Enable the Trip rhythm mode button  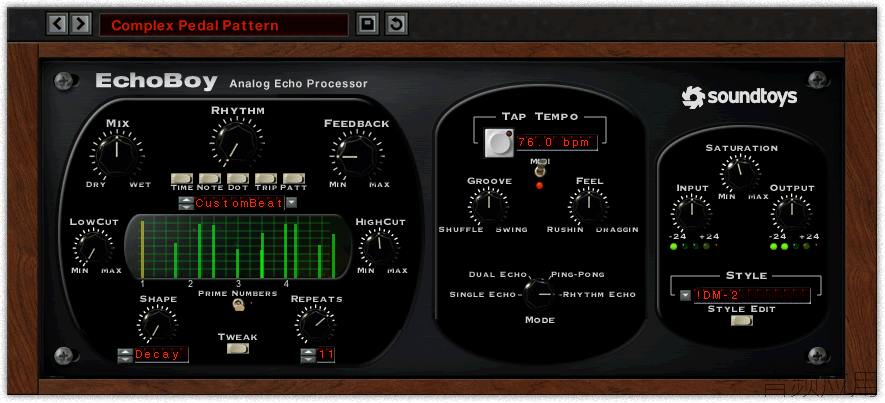point(266,179)
